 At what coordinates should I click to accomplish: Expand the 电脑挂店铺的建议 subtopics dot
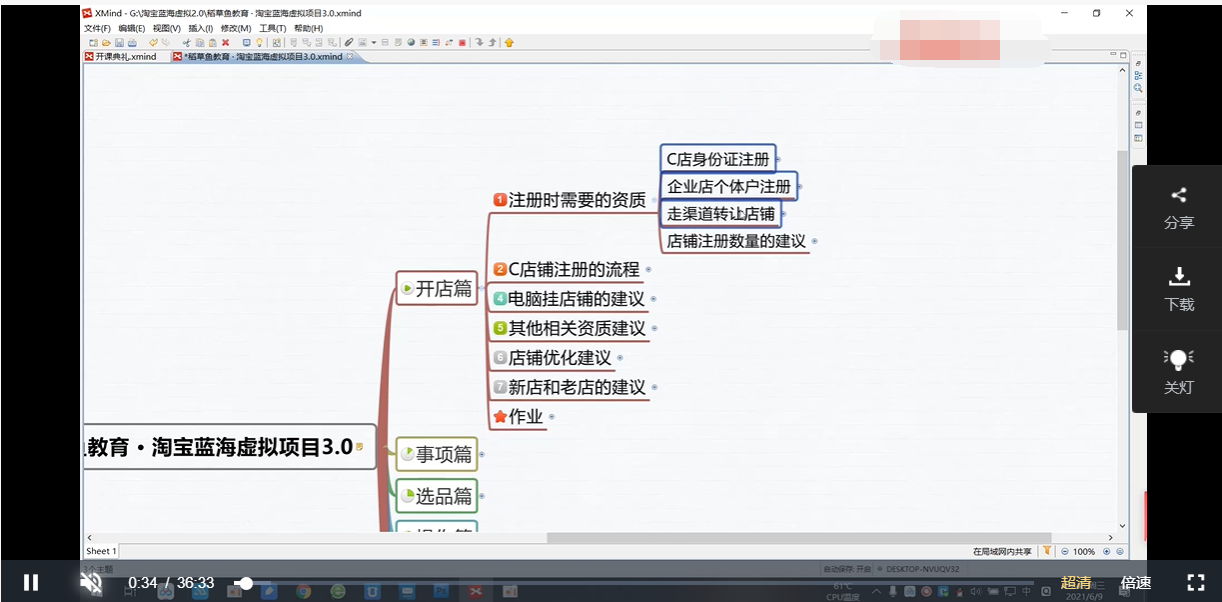[654, 299]
